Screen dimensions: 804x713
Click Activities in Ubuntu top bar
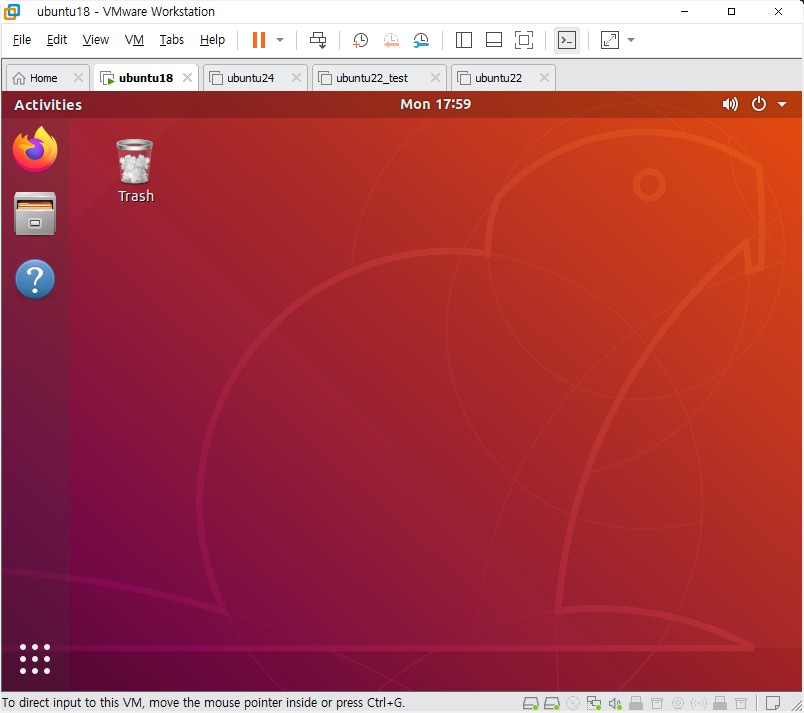tap(48, 105)
